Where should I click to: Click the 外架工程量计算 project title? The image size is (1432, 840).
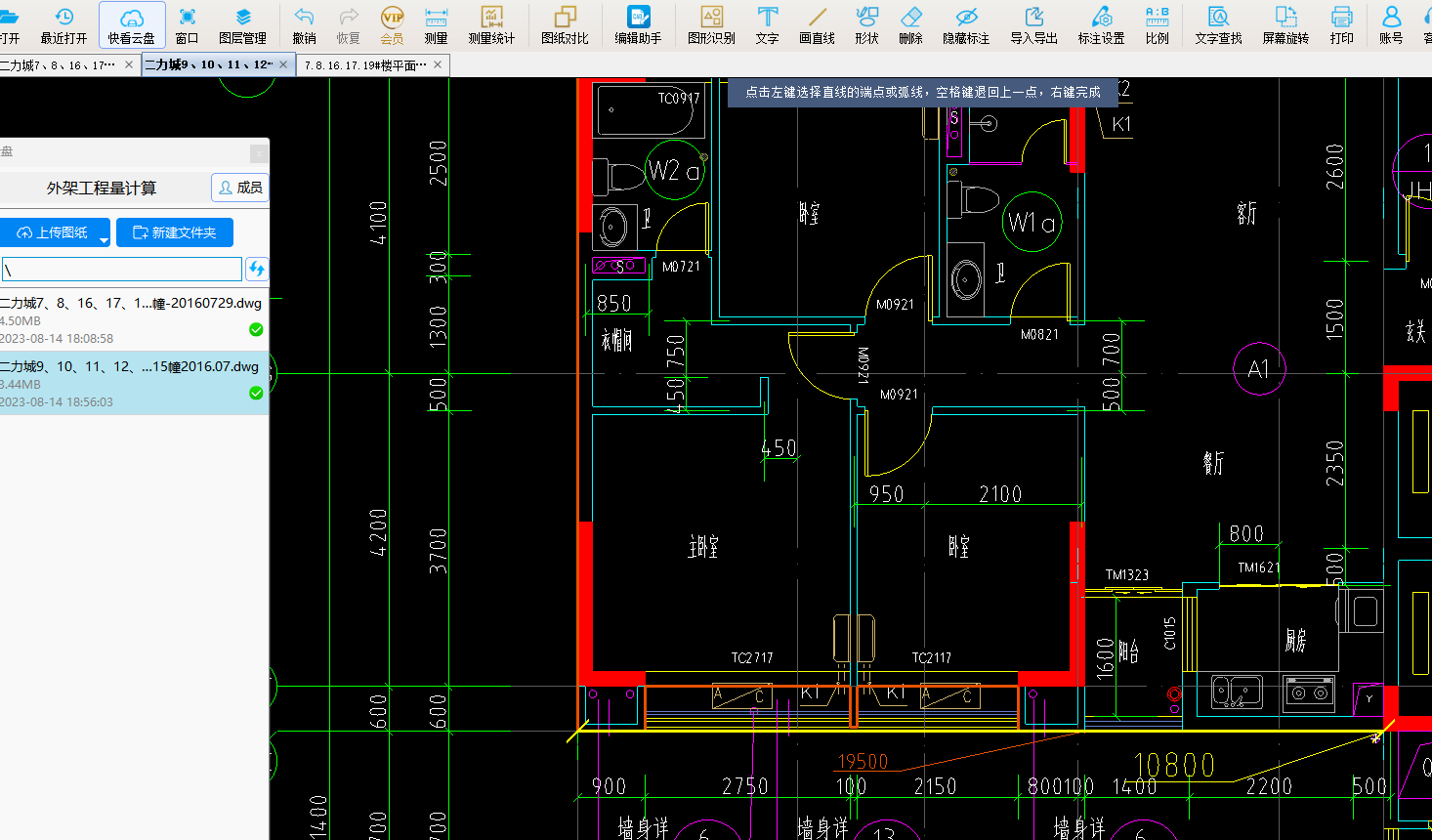[x=102, y=188]
